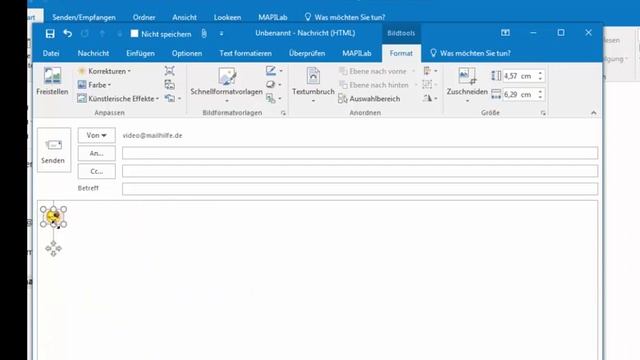Viewport: 640px width, 360px height.
Task: Open the Korrekturen dropdown
Action: (x=104, y=71)
